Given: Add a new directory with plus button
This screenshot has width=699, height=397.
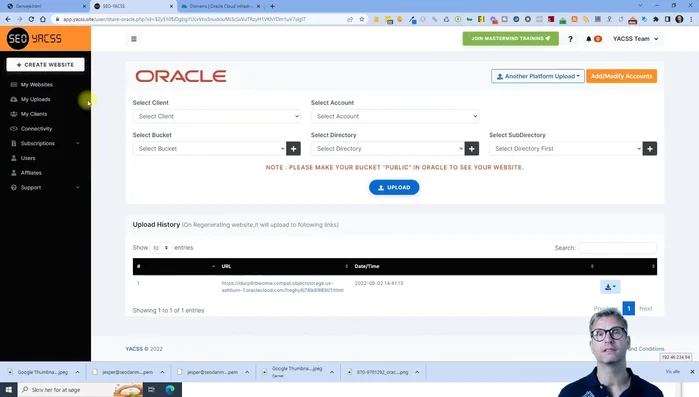Looking at the screenshot, I should (x=472, y=148).
